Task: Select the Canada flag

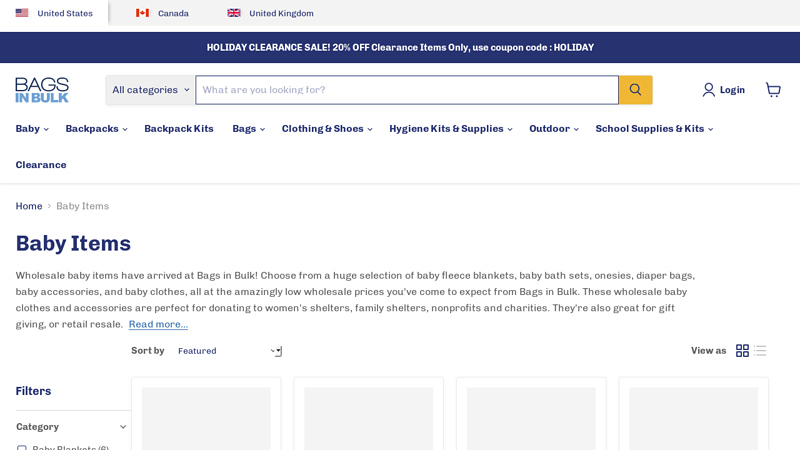Action: 142,13
